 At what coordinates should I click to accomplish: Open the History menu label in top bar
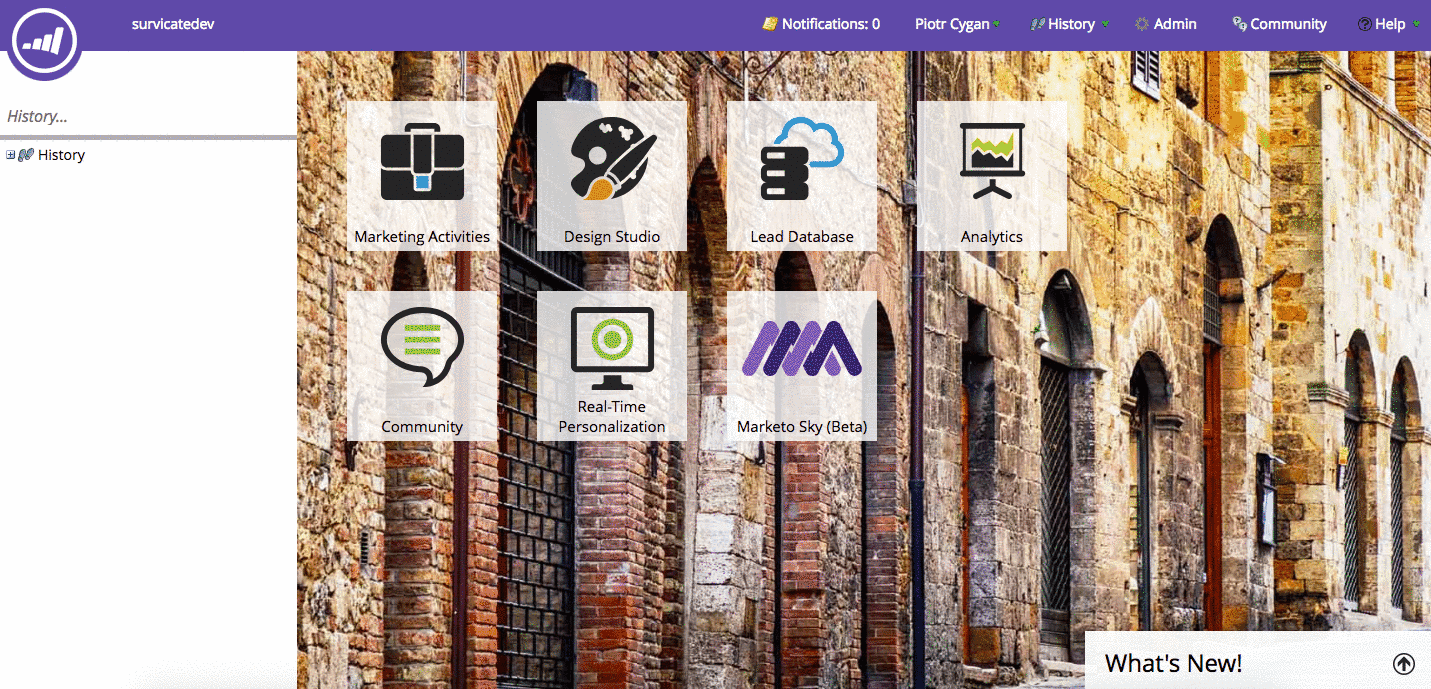coord(1071,24)
